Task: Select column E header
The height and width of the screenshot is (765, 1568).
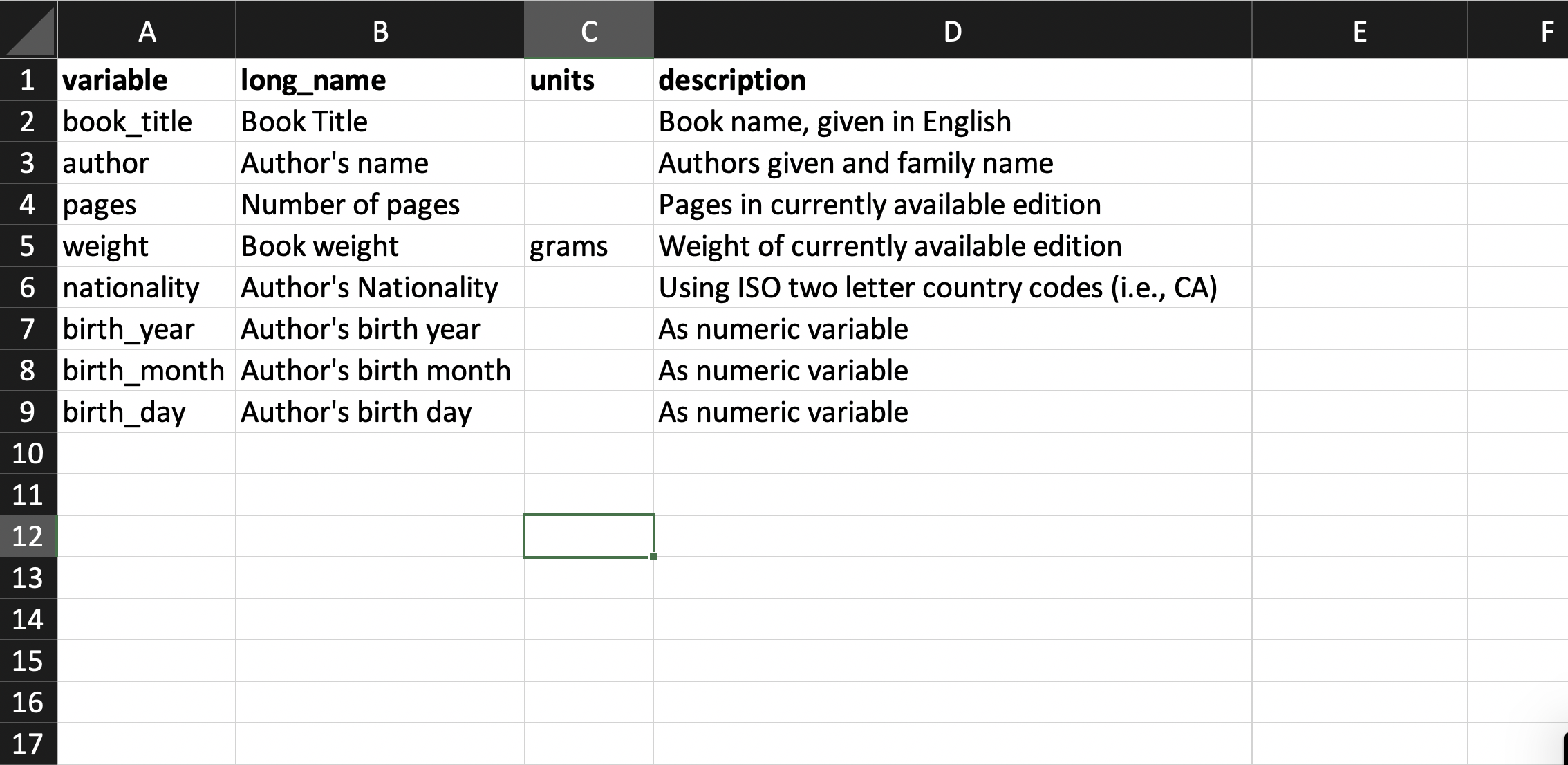Action: coord(1359,31)
